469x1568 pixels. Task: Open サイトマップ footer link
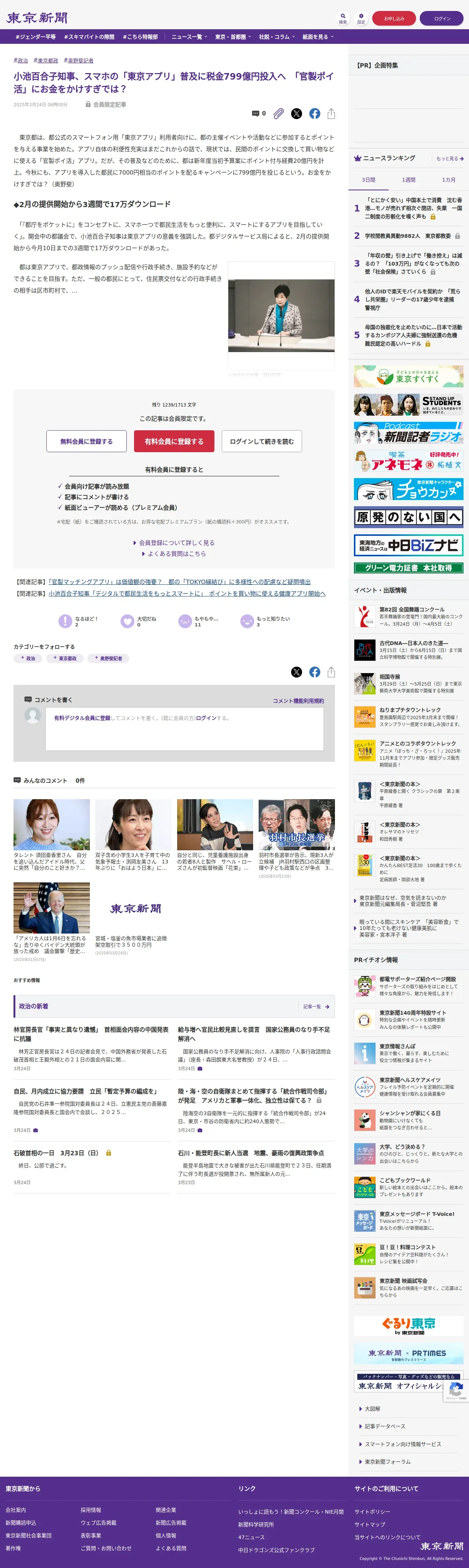coord(370,1524)
